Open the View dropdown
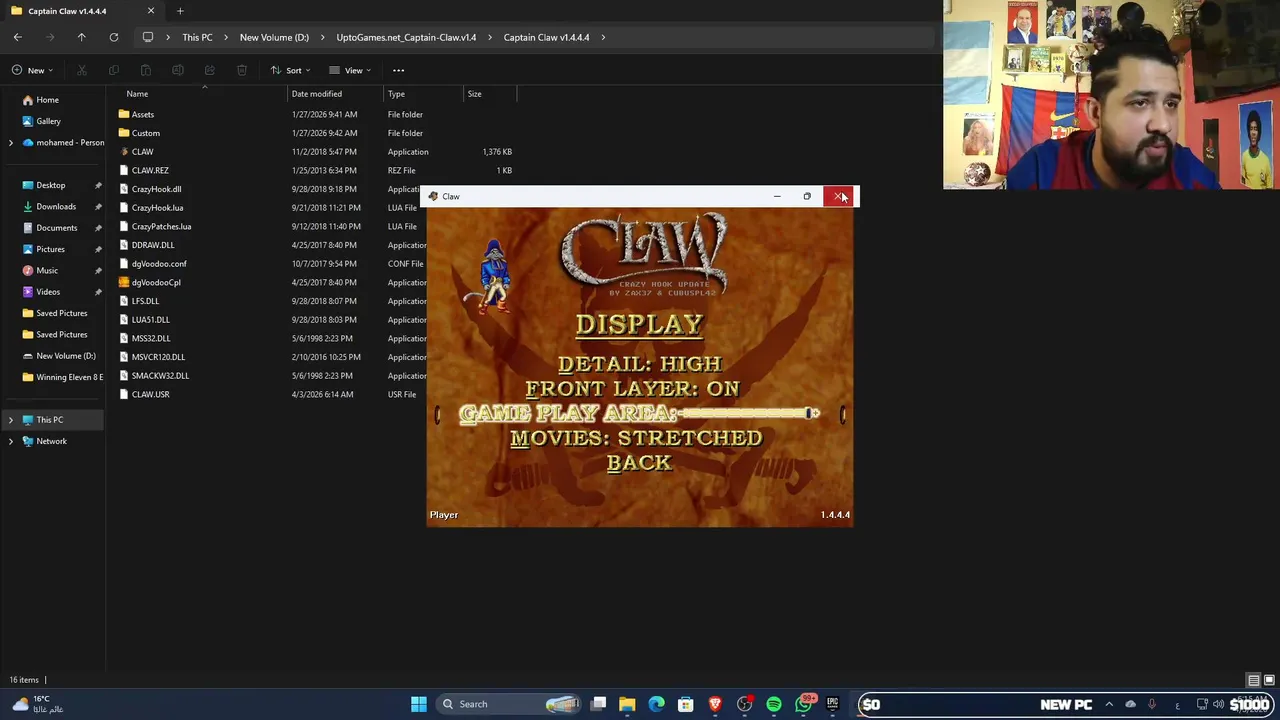 (350, 70)
